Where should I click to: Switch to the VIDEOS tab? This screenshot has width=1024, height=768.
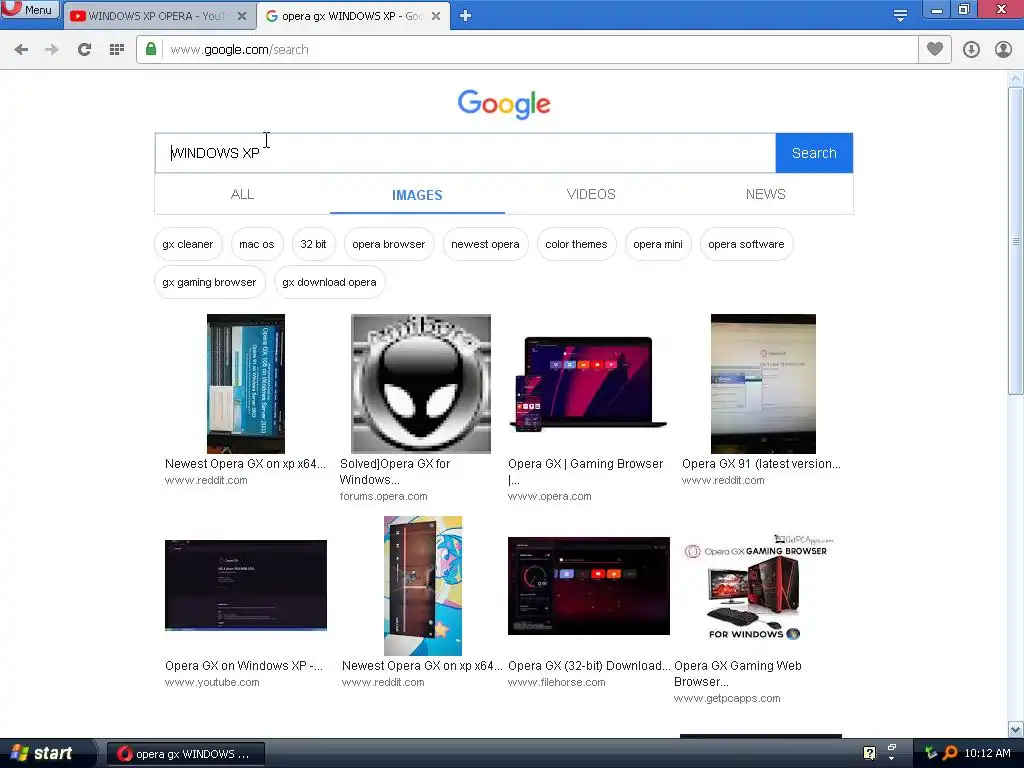(591, 195)
